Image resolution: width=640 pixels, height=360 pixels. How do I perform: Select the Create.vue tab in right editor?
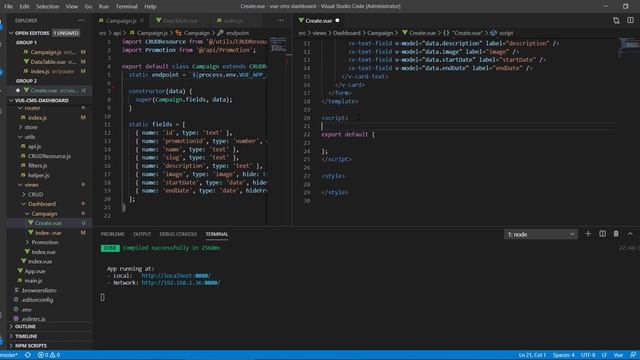point(318,20)
